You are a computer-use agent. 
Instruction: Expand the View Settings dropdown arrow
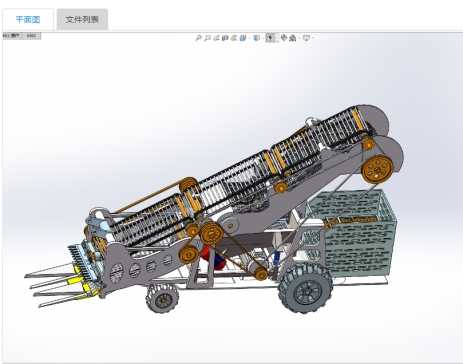pyautogui.click(x=313, y=38)
